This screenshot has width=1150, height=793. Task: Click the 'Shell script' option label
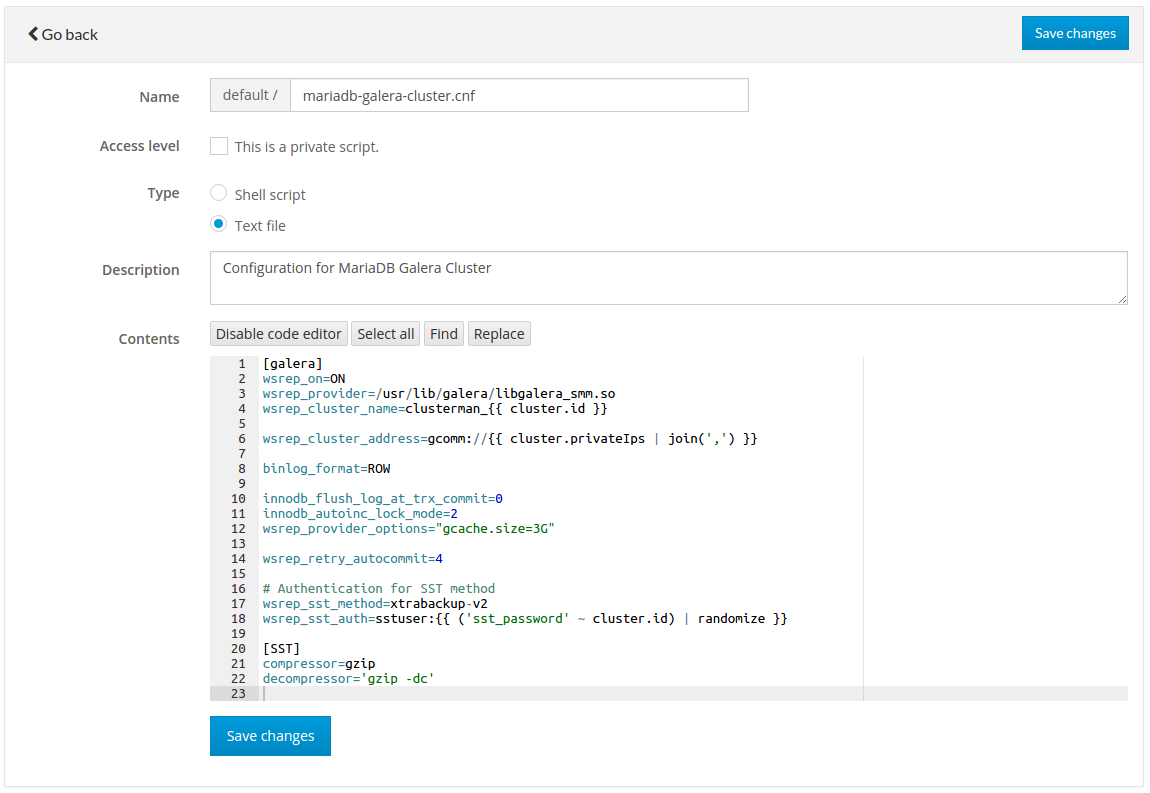(x=270, y=194)
